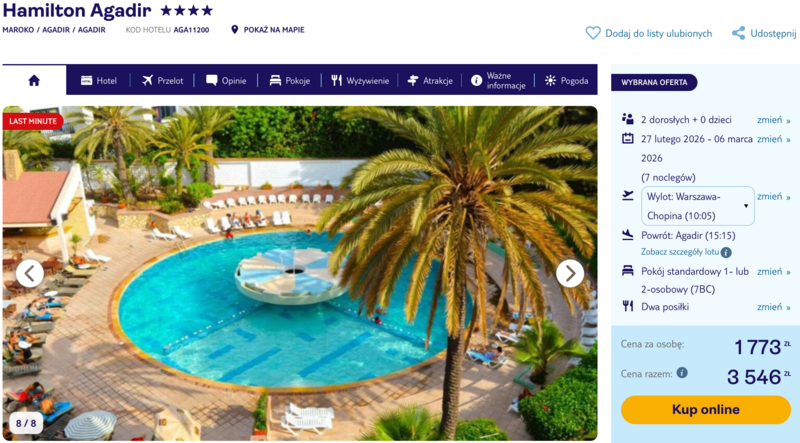The image size is (800, 443).
Task: Click the Kup online button
Action: click(706, 409)
